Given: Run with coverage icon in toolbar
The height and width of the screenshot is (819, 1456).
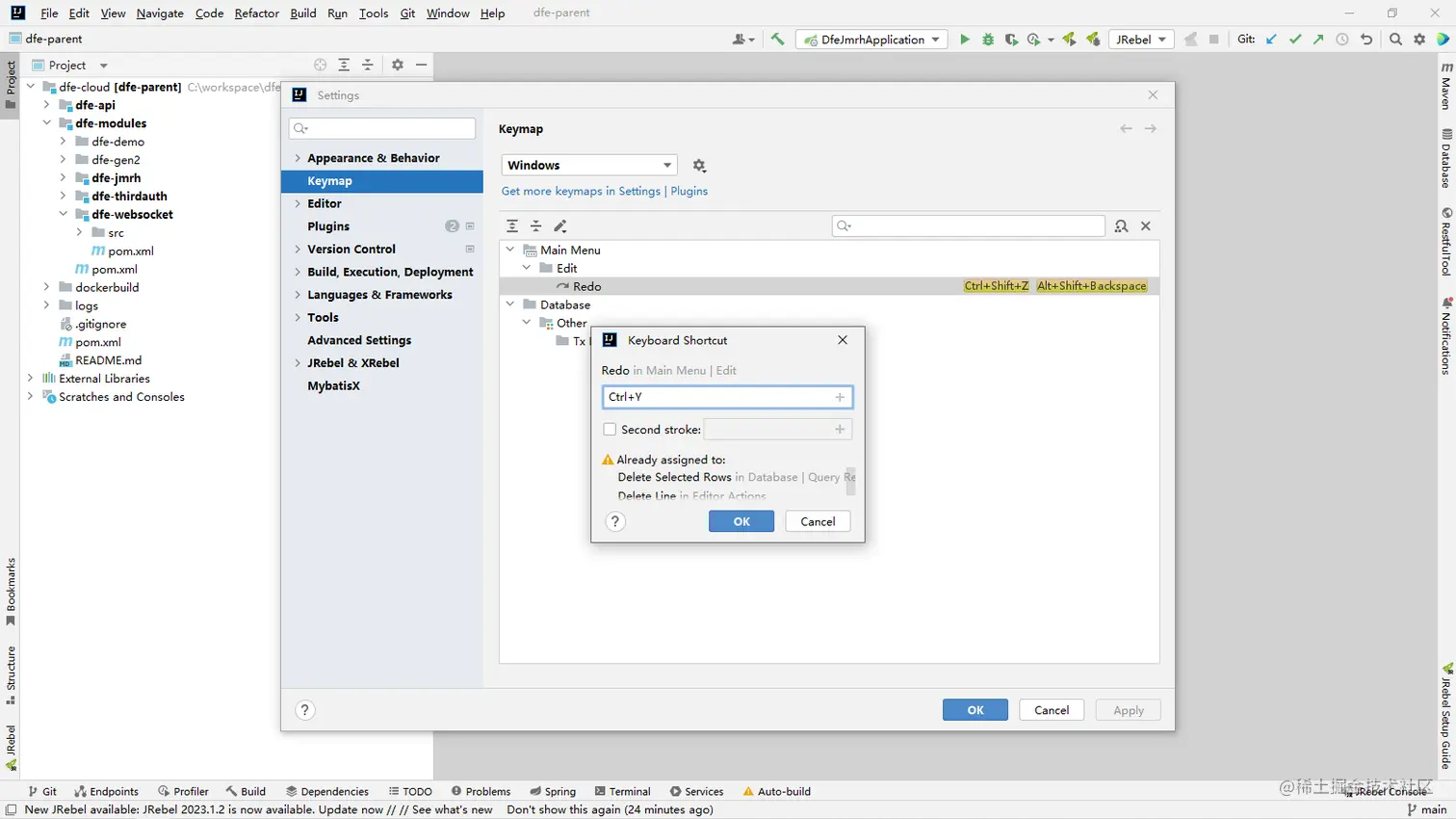Looking at the screenshot, I should pyautogui.click(x=1011, y=40).
